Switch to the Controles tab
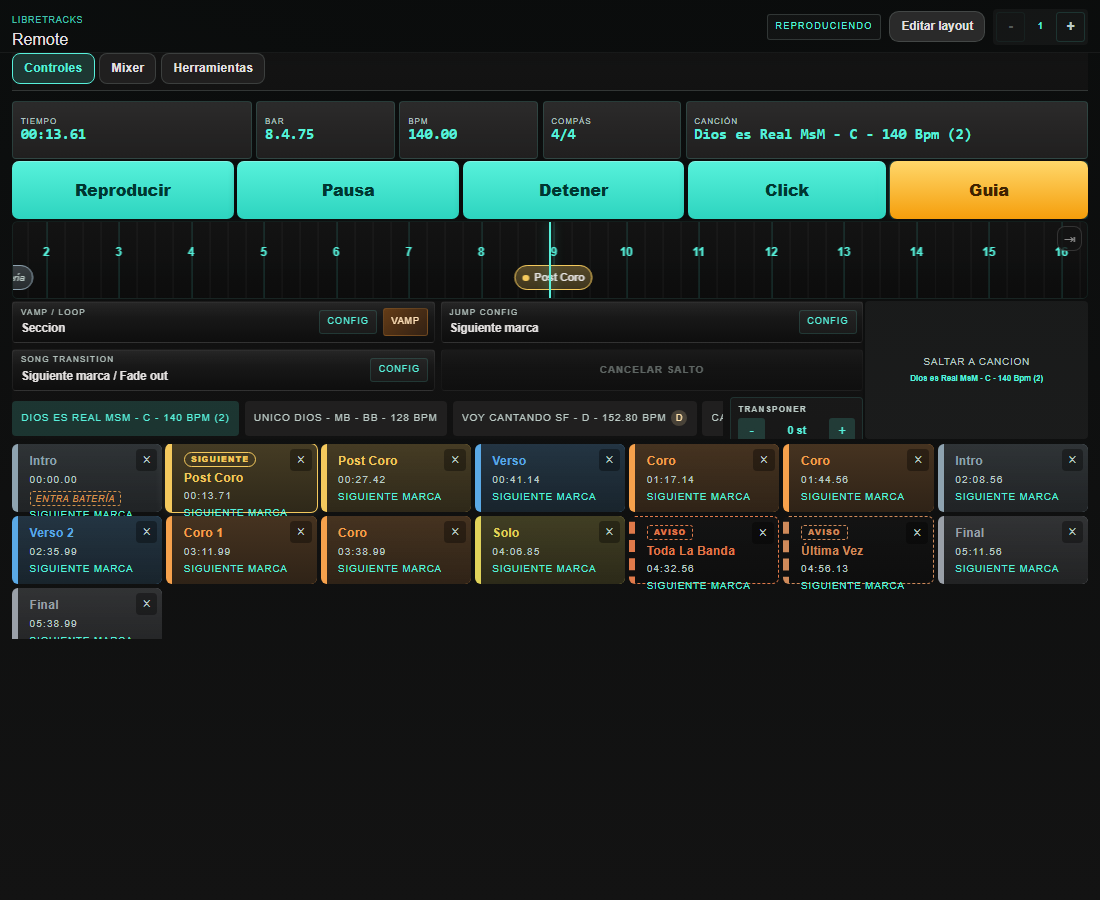The width and height of the screenshot is (1100, 900). click(53, 68)
